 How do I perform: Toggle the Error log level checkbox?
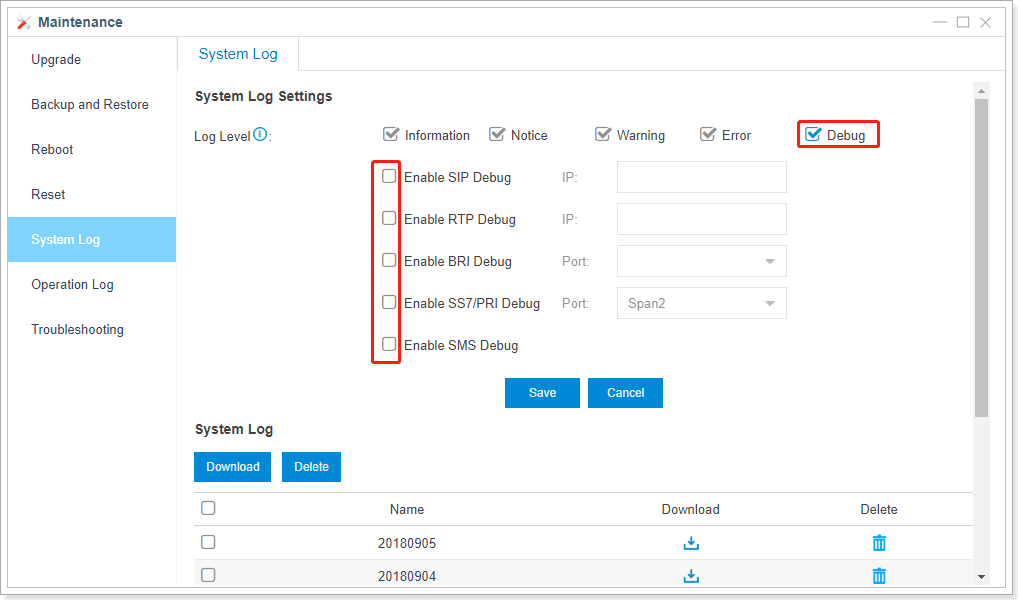[708, 134]
